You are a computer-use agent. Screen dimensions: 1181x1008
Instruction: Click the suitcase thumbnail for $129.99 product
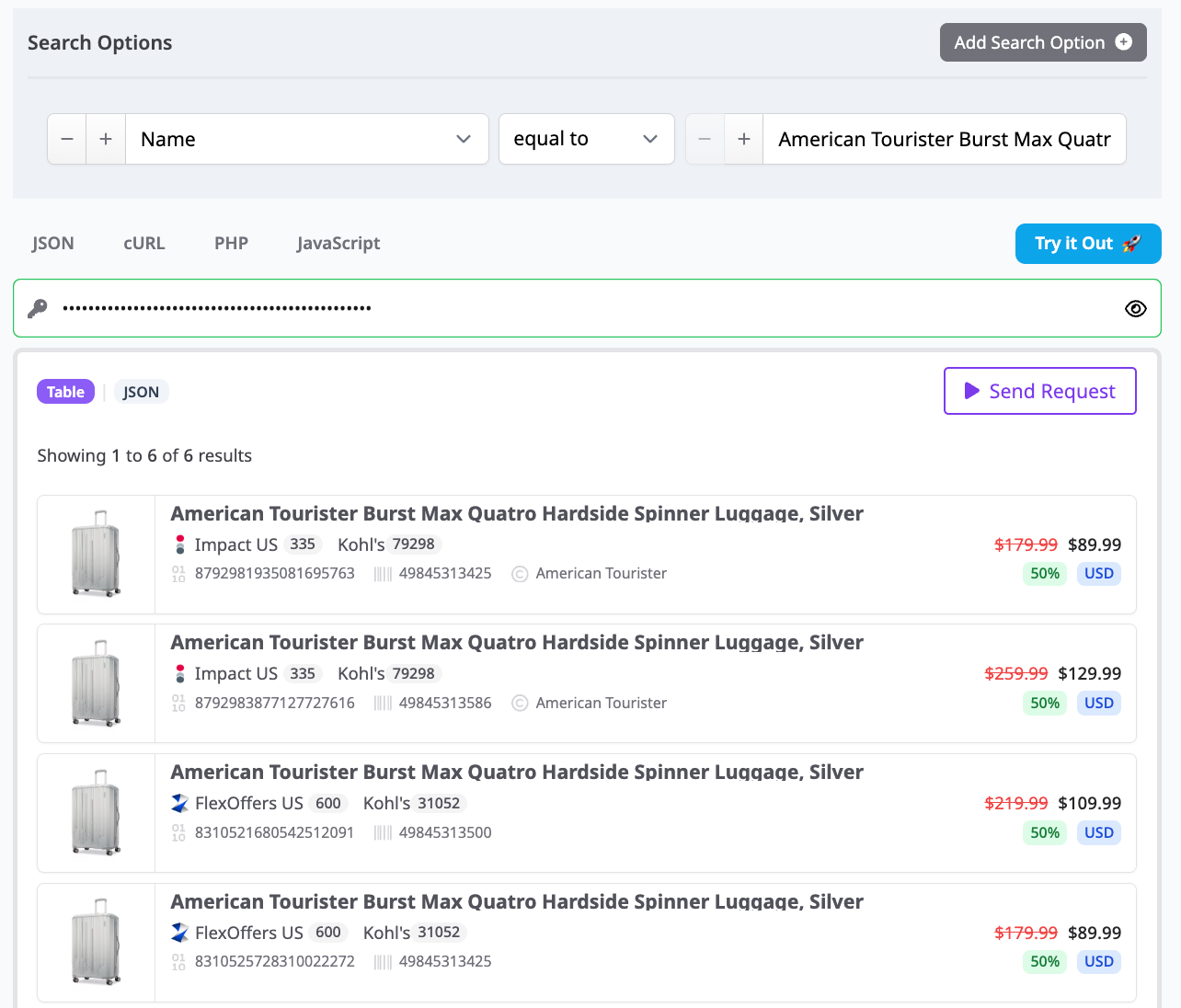(96, 683)
